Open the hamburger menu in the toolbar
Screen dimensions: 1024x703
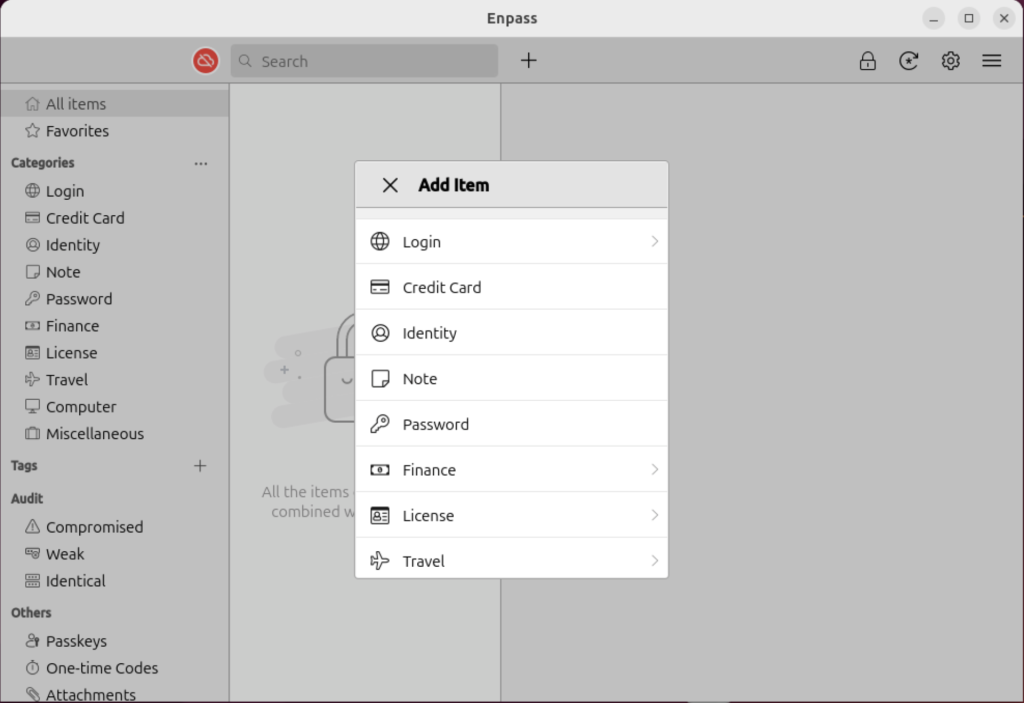991,61
